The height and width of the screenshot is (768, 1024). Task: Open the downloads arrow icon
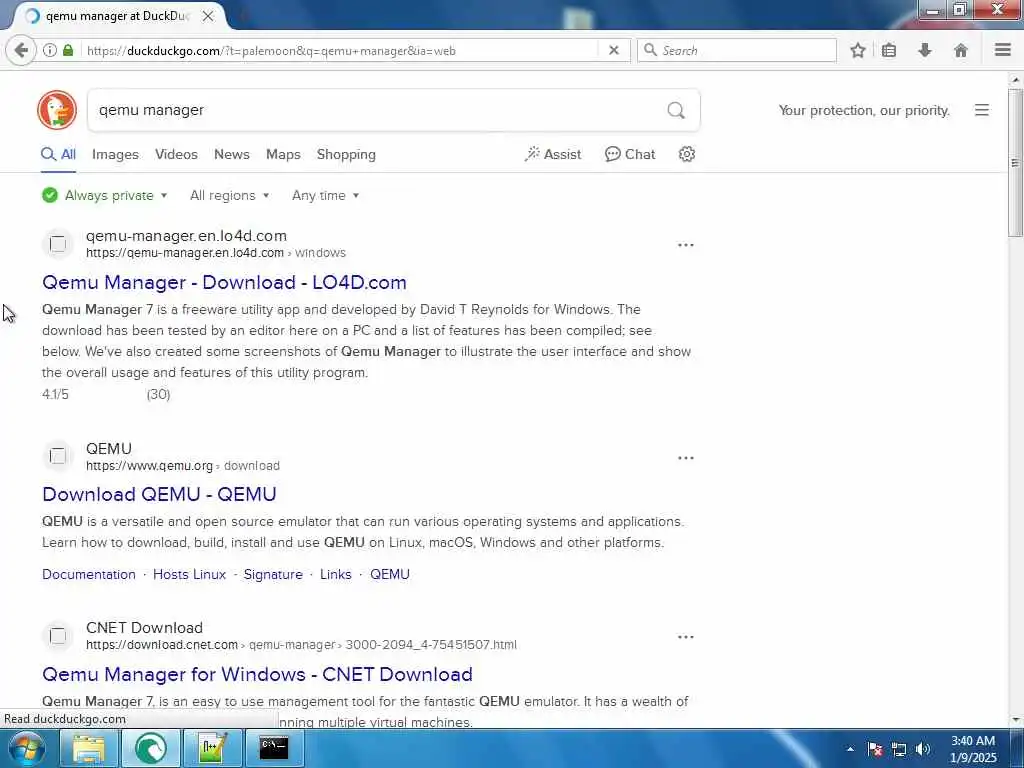(x=925, y=50)
